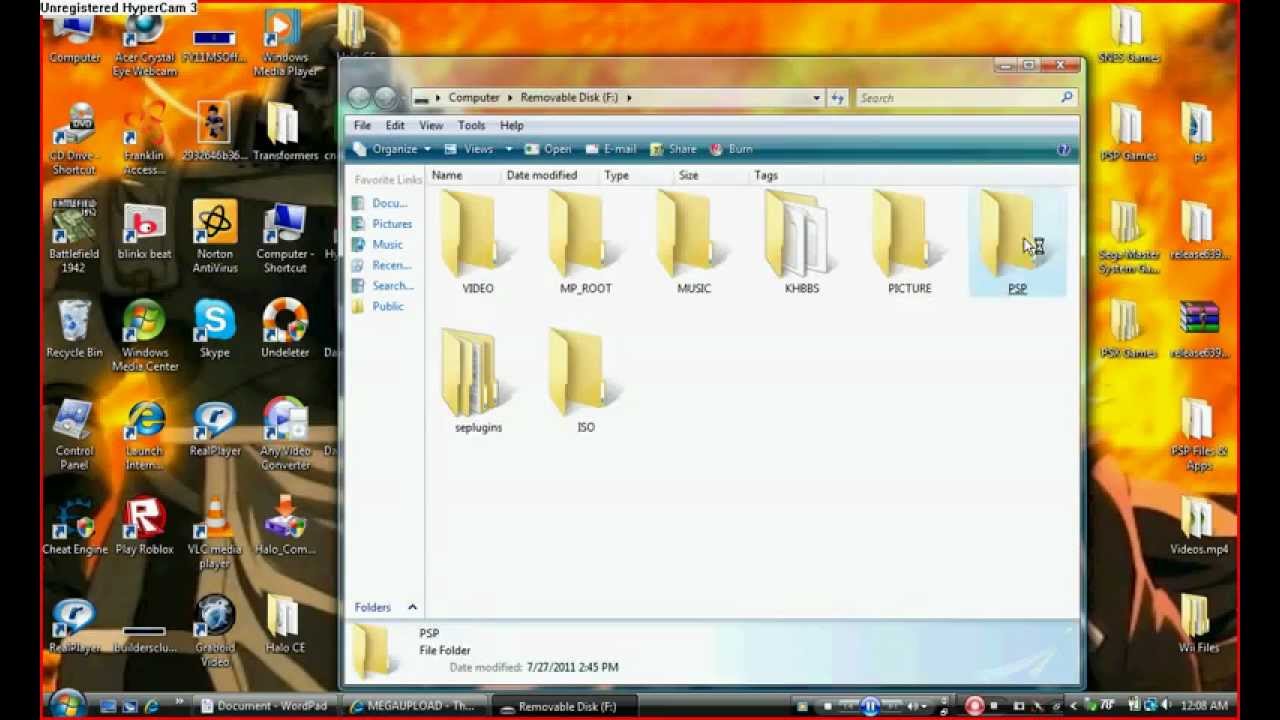Open Skype from the desktop
The width and height of the screenshot is (1280, 720).
click(215, 329)
